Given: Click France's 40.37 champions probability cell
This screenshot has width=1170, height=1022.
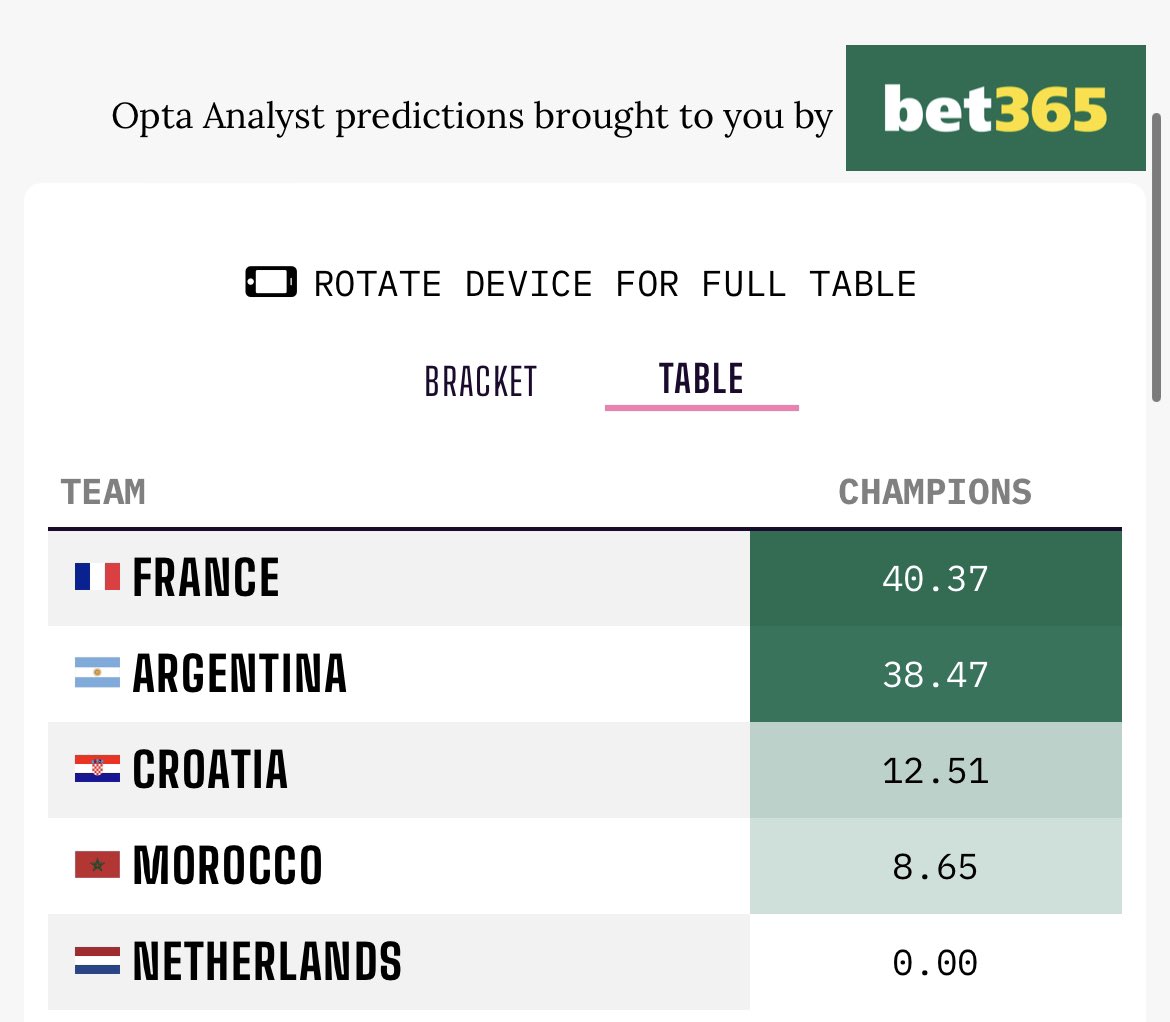Looking at the screenshot, I should [x=936, y=578].
